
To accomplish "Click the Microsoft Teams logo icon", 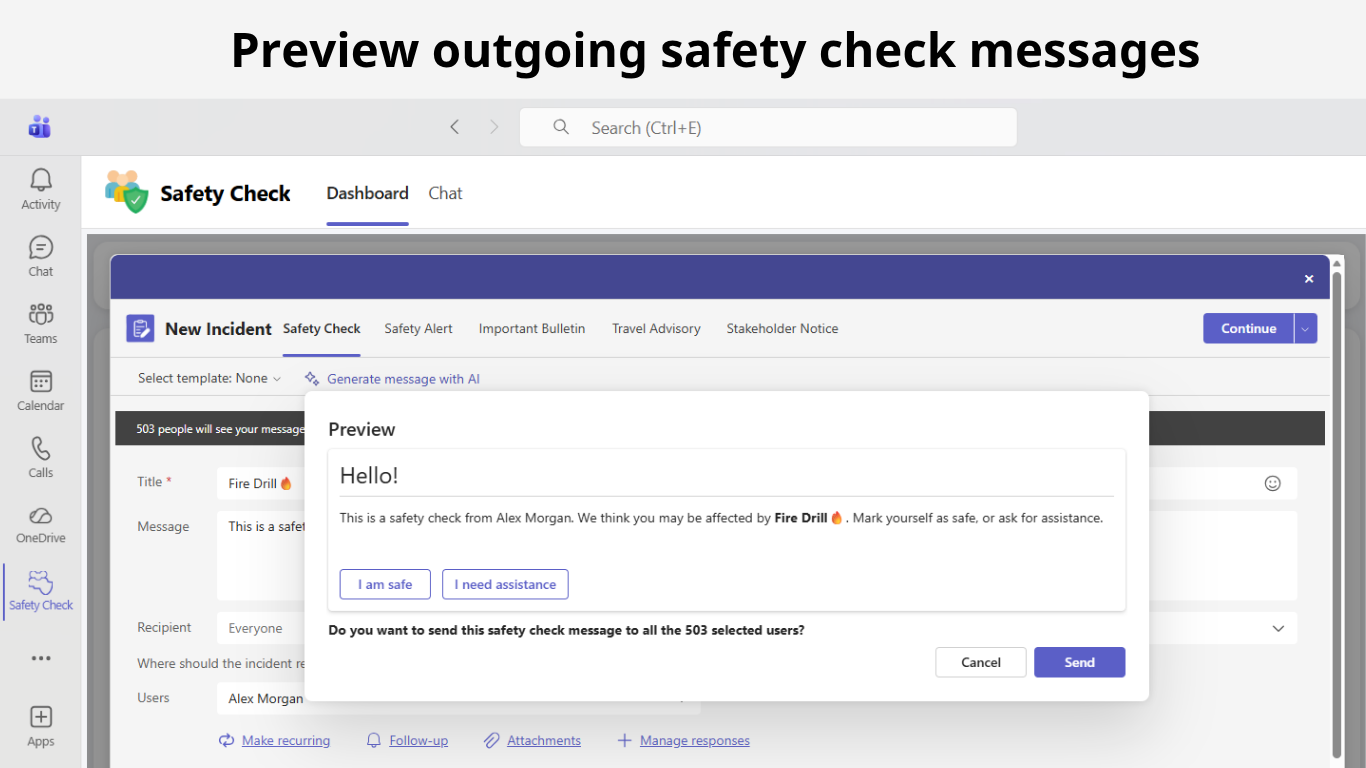I will tap(40, 127).
